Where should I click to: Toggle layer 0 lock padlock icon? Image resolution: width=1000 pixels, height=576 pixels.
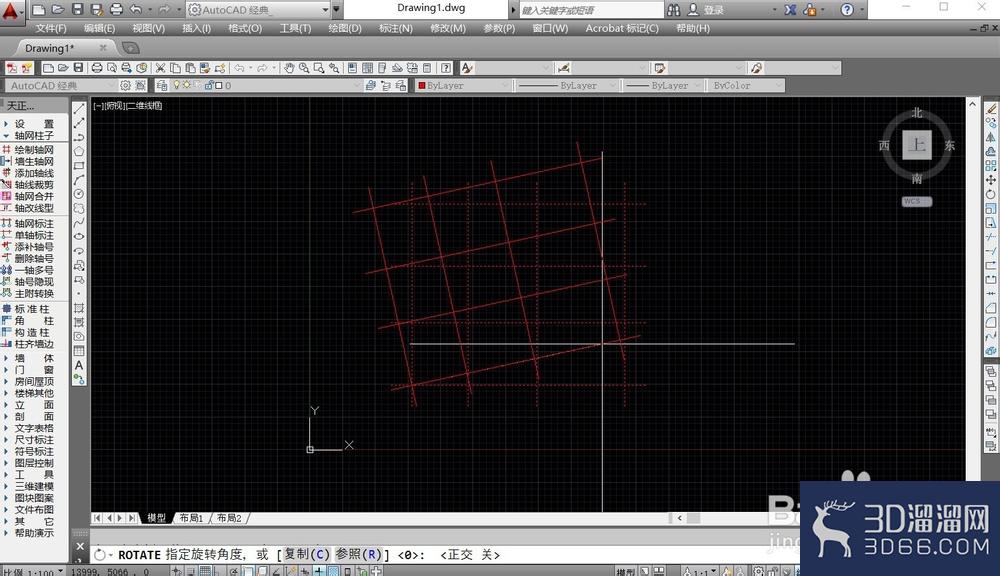[209, 85]
